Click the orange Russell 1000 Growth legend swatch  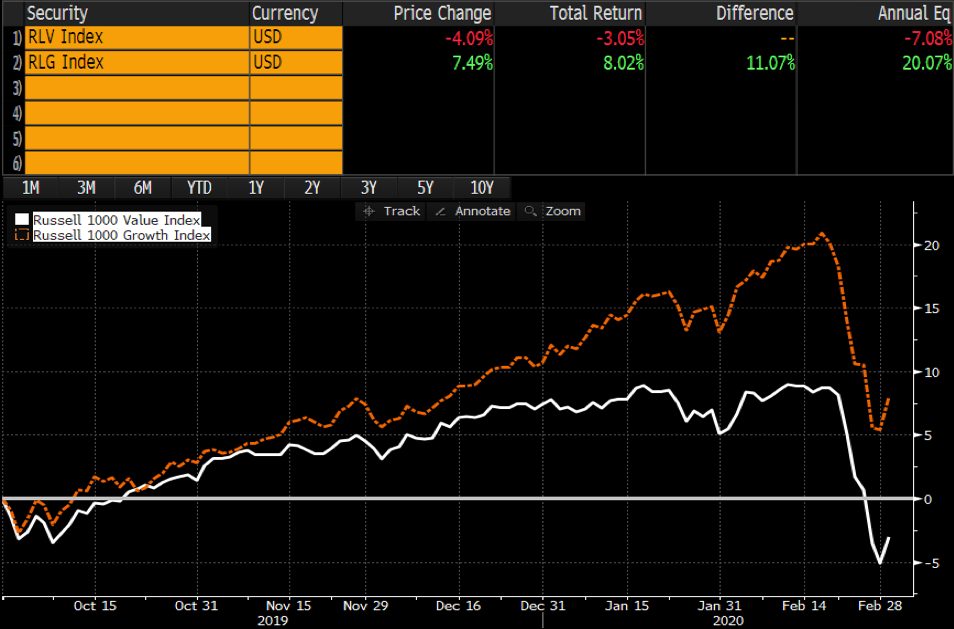pyautogui.click(x=22, y=235)
